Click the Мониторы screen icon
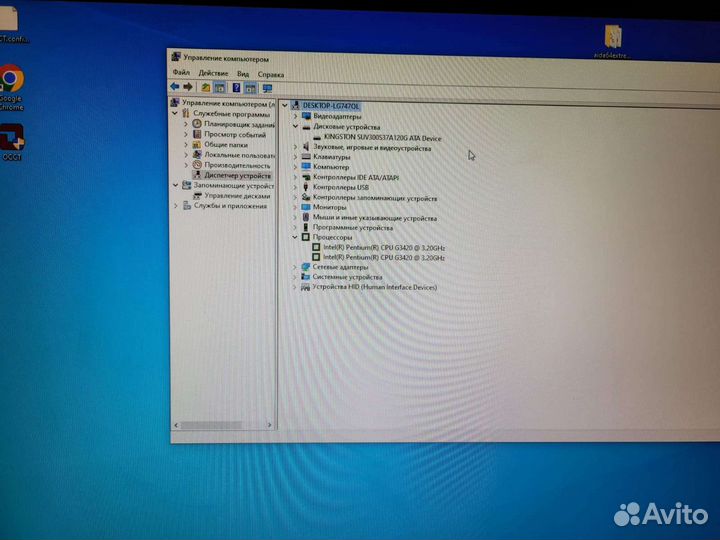 pos(306,207)
